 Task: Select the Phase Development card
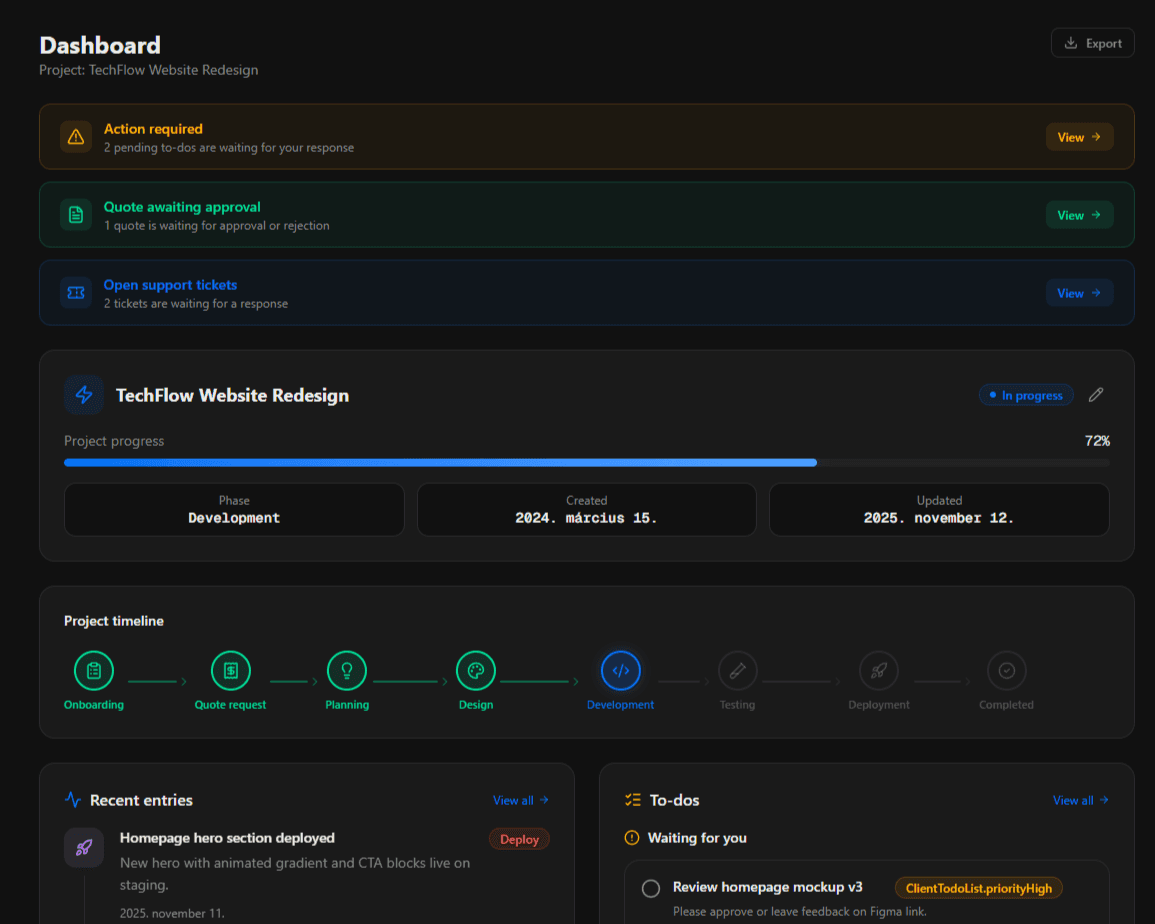234,509
